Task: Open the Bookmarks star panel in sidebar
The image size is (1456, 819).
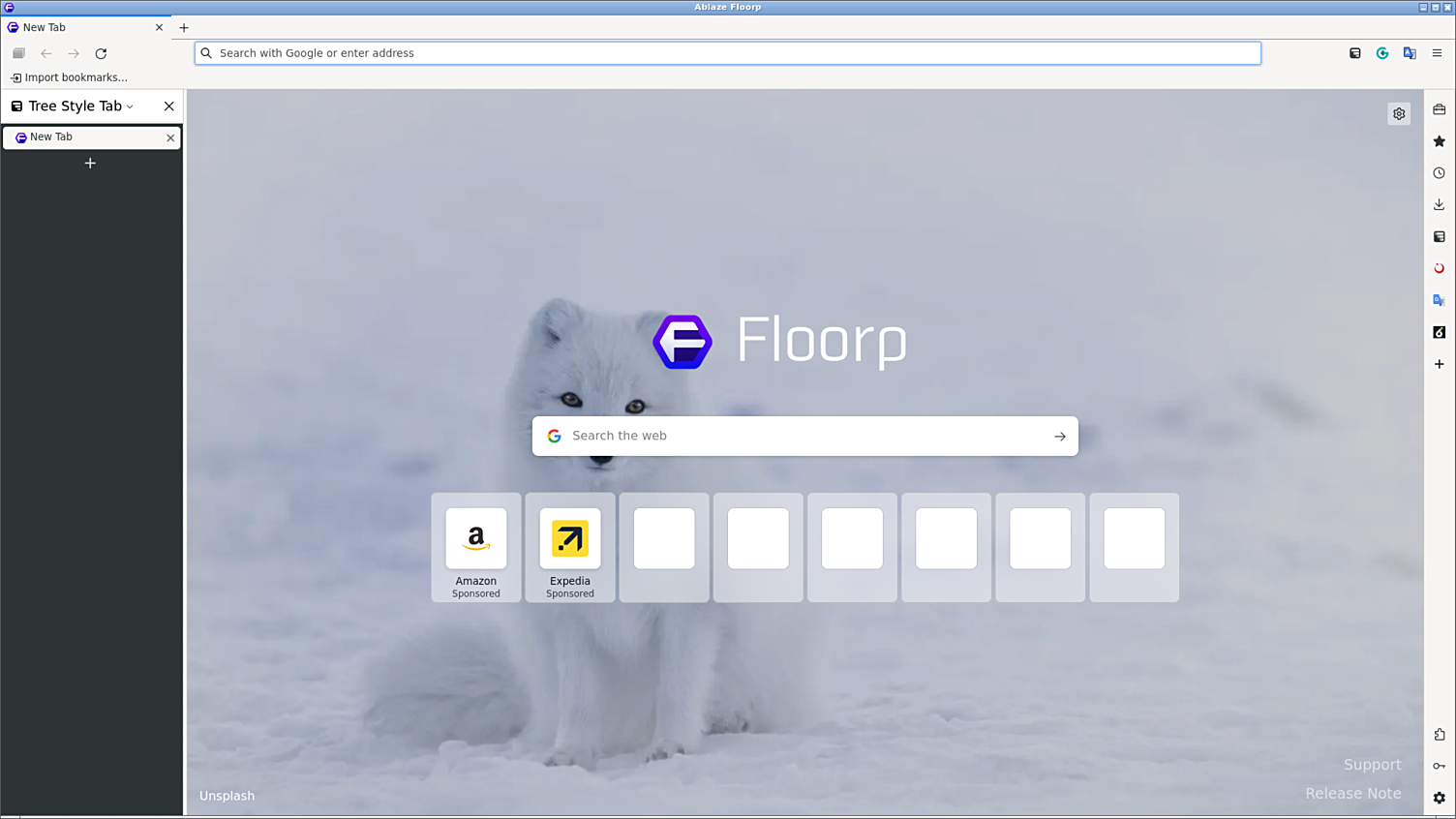Action: pos(1439,141)
